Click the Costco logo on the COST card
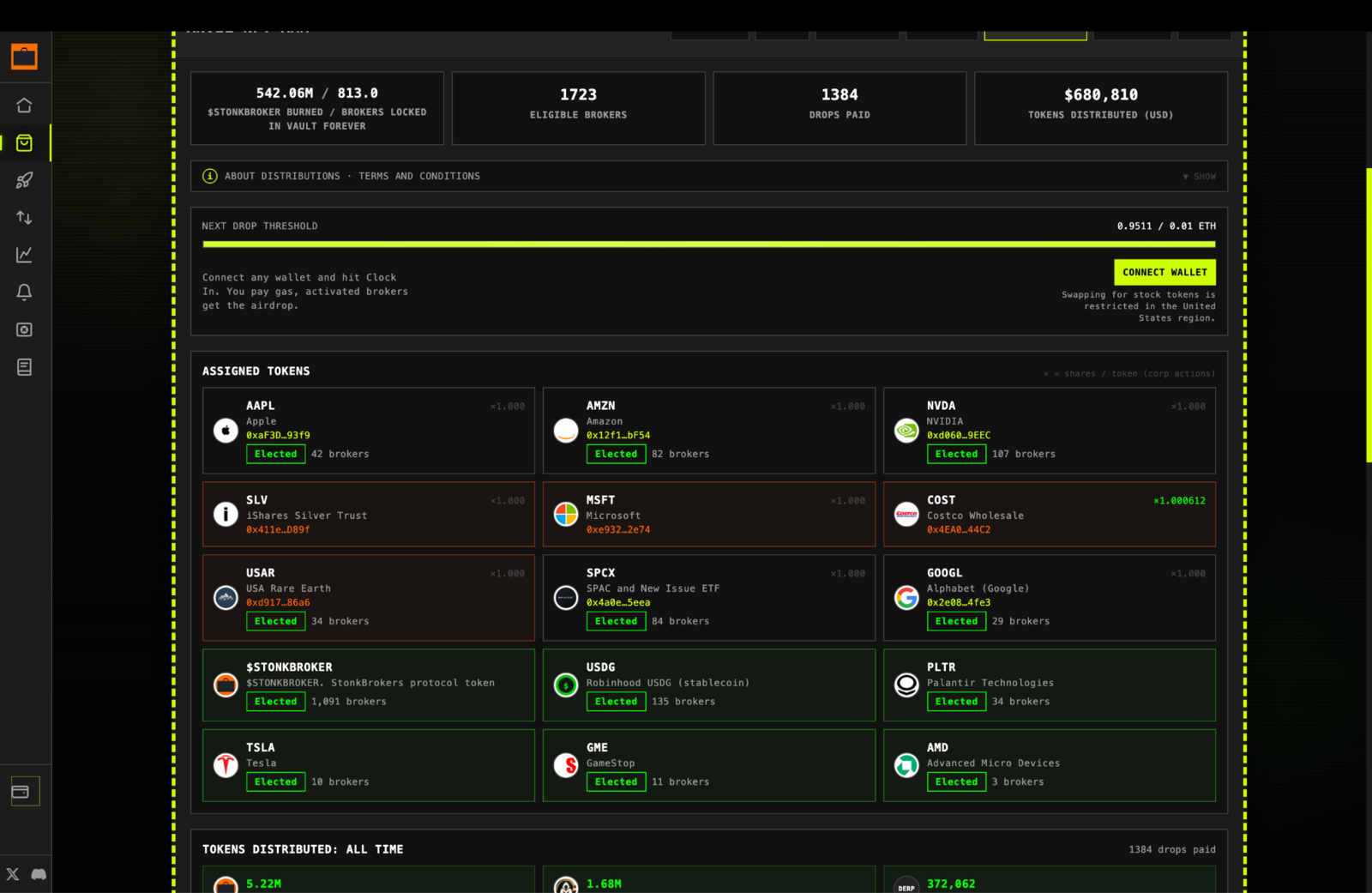 (x=906, y=514)
